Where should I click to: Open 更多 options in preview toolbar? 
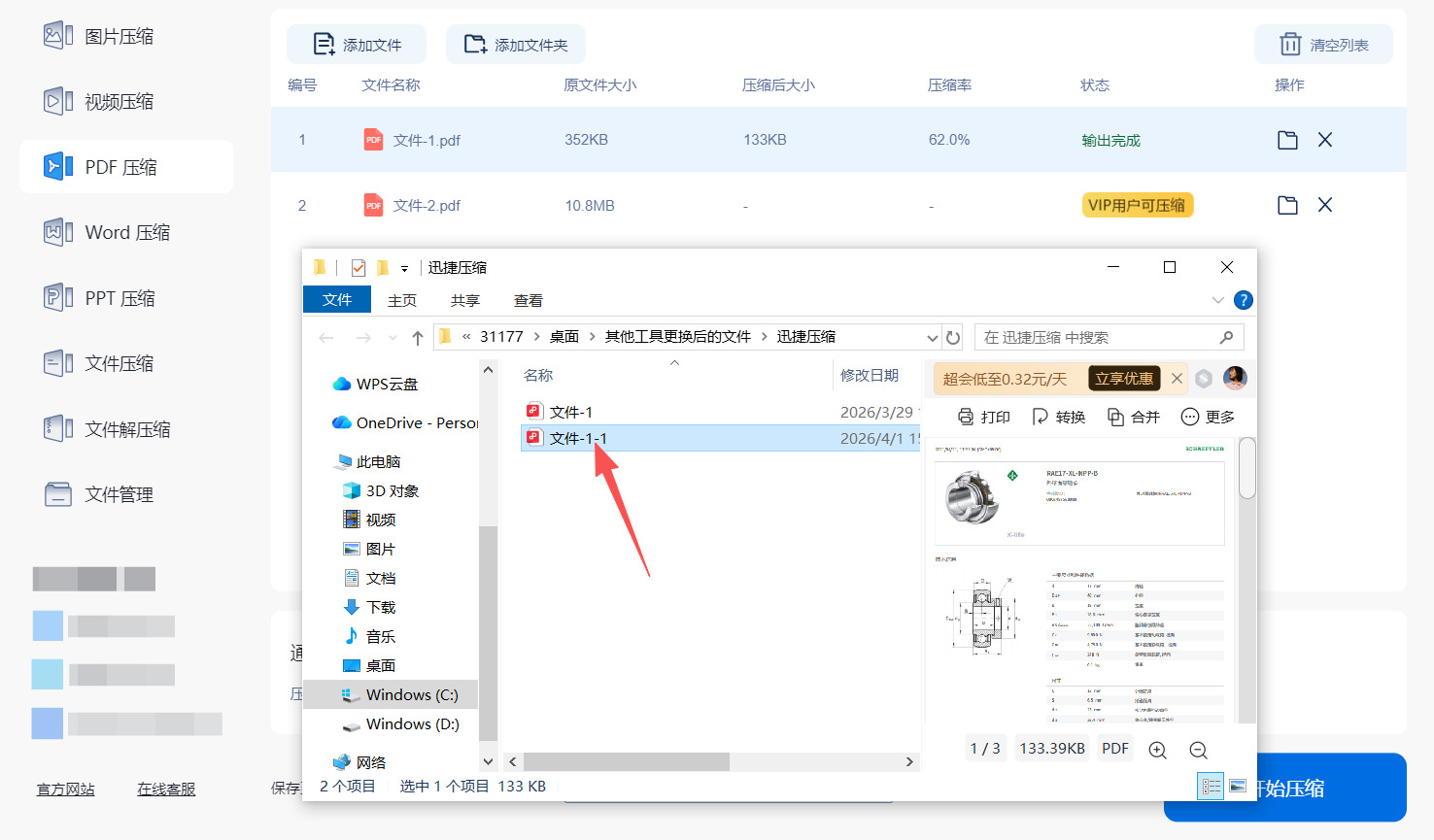[x=1208, y=417]
